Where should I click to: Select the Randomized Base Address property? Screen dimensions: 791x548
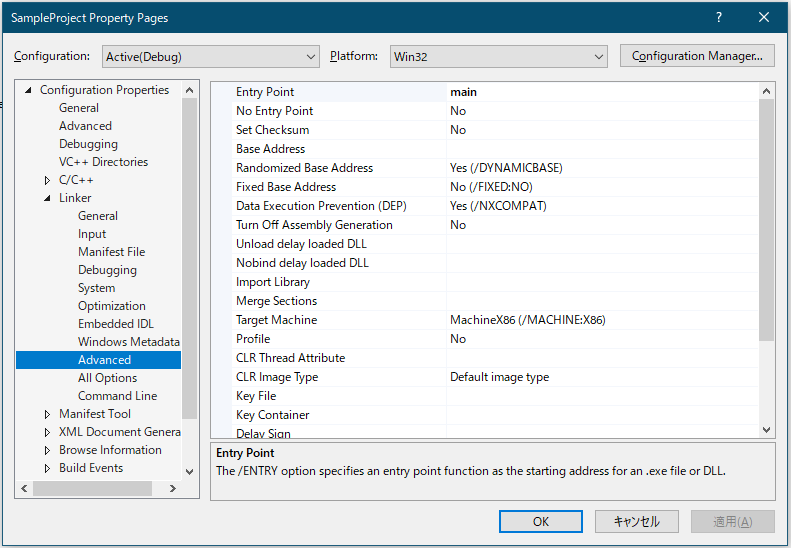(x=304, y=168)
